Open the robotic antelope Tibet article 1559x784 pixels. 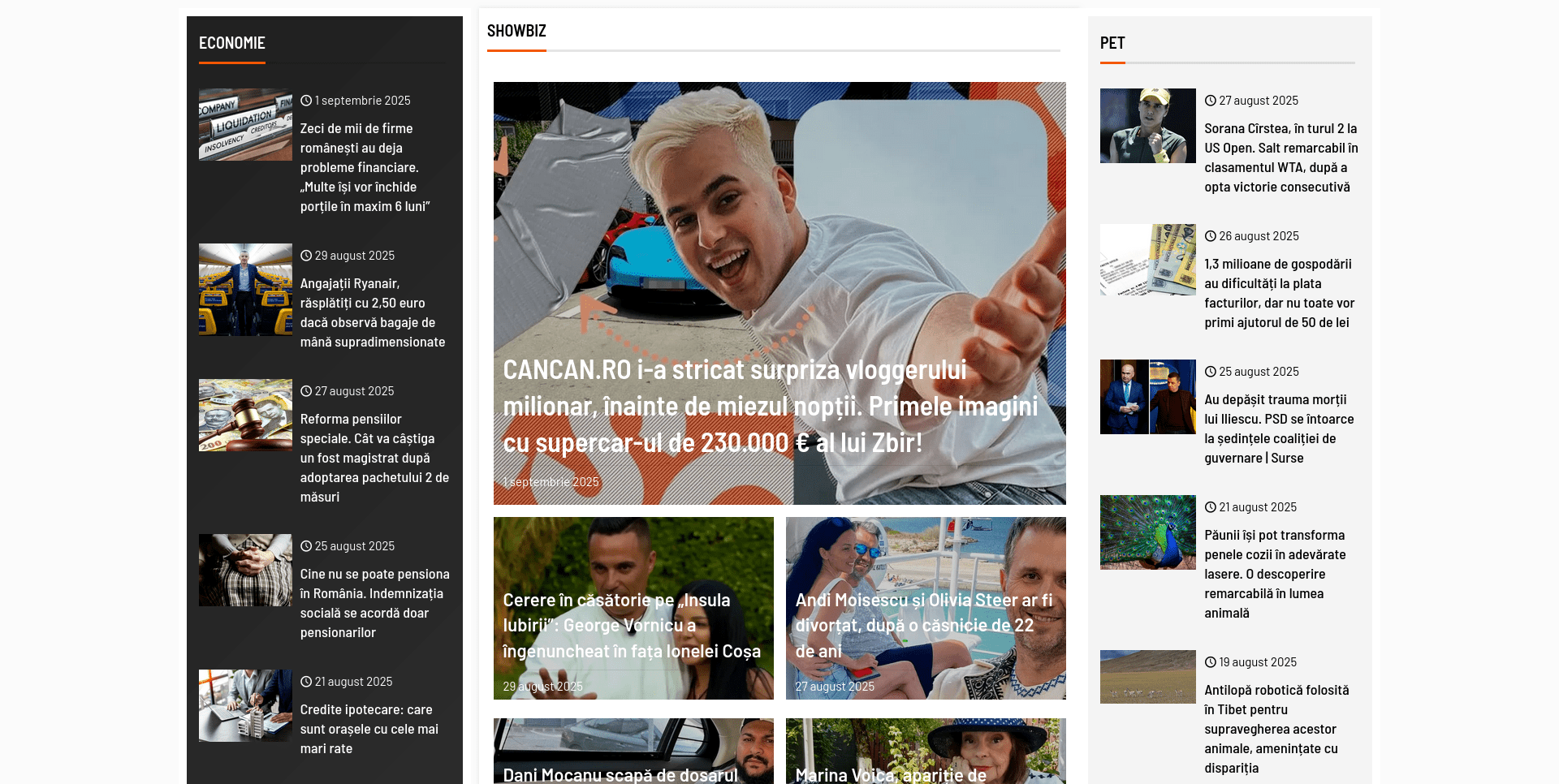[1276, 729]
